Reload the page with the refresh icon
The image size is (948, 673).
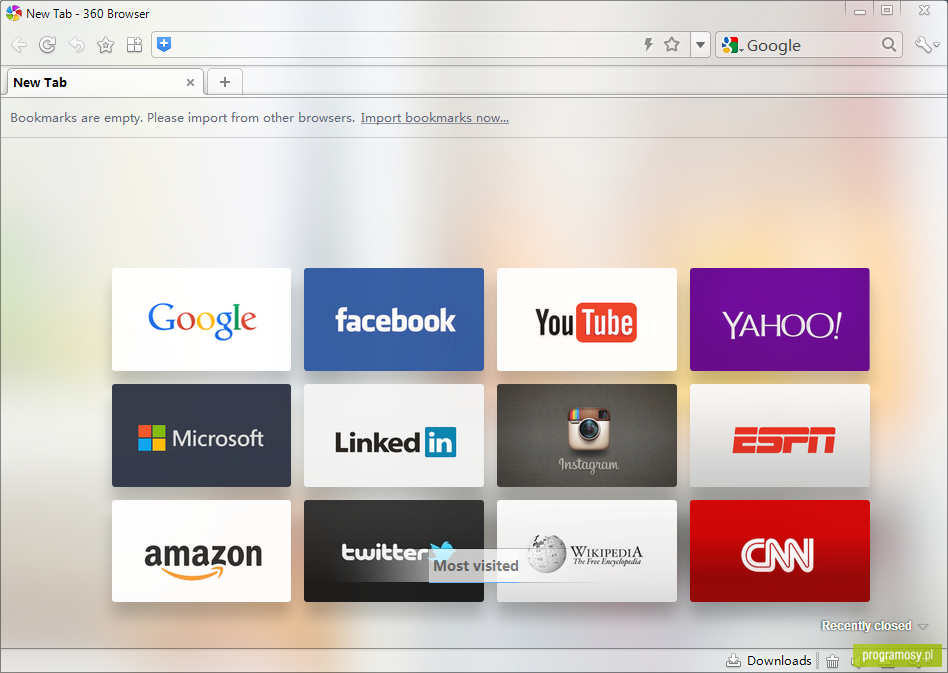[48, 45]
